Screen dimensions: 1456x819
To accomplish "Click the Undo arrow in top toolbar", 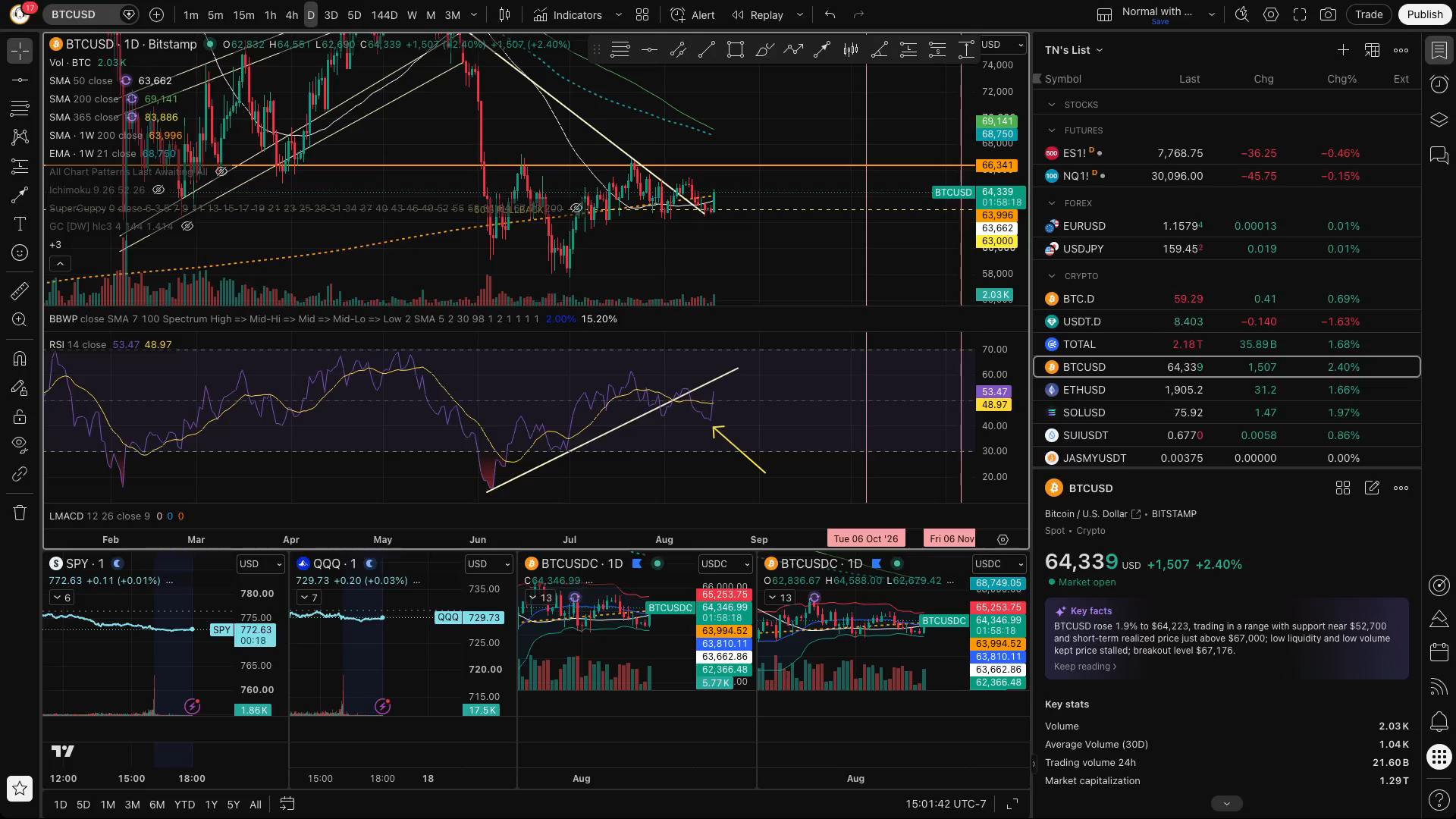I will [x=830, y=14].
